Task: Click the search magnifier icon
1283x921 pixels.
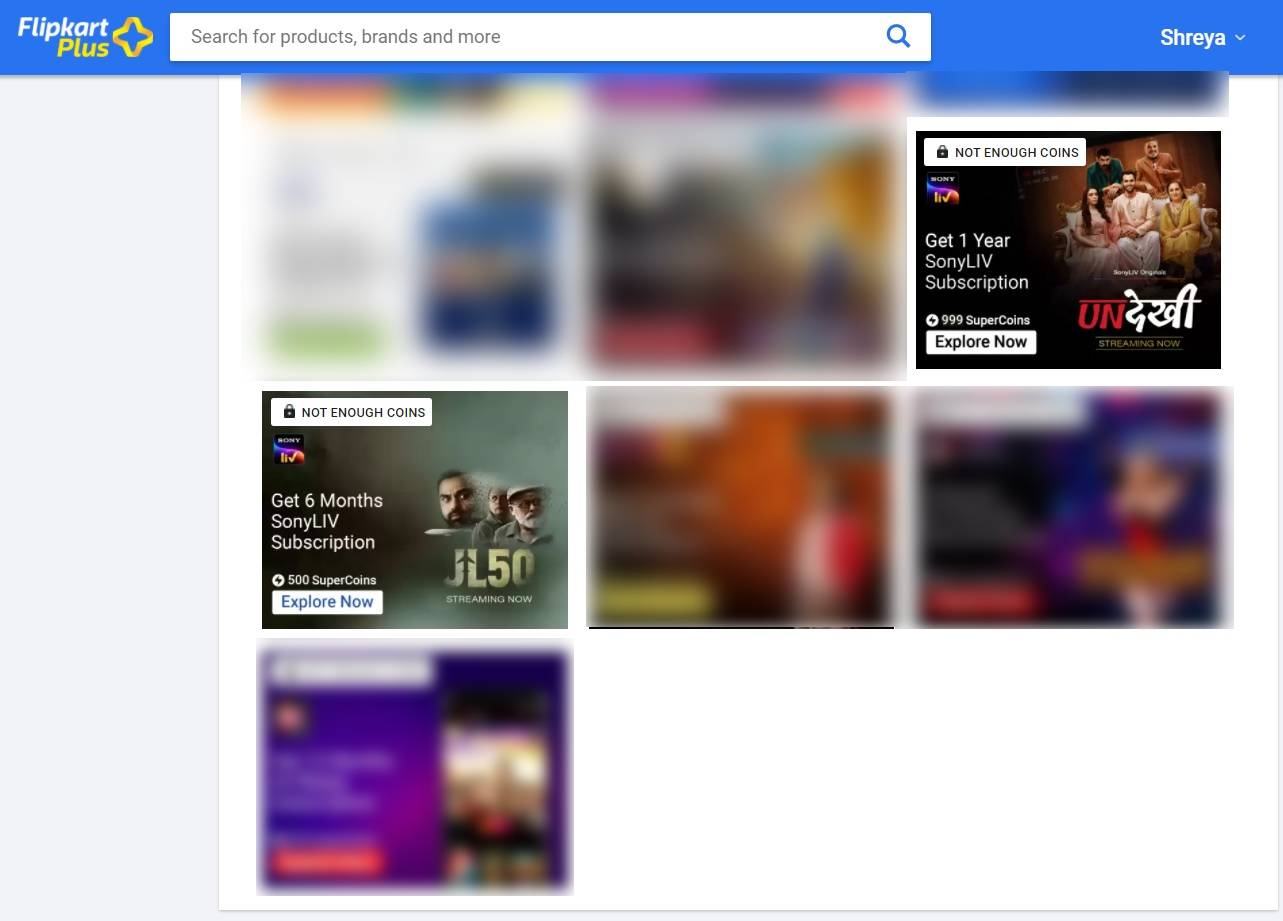Action: pos(898,36)
